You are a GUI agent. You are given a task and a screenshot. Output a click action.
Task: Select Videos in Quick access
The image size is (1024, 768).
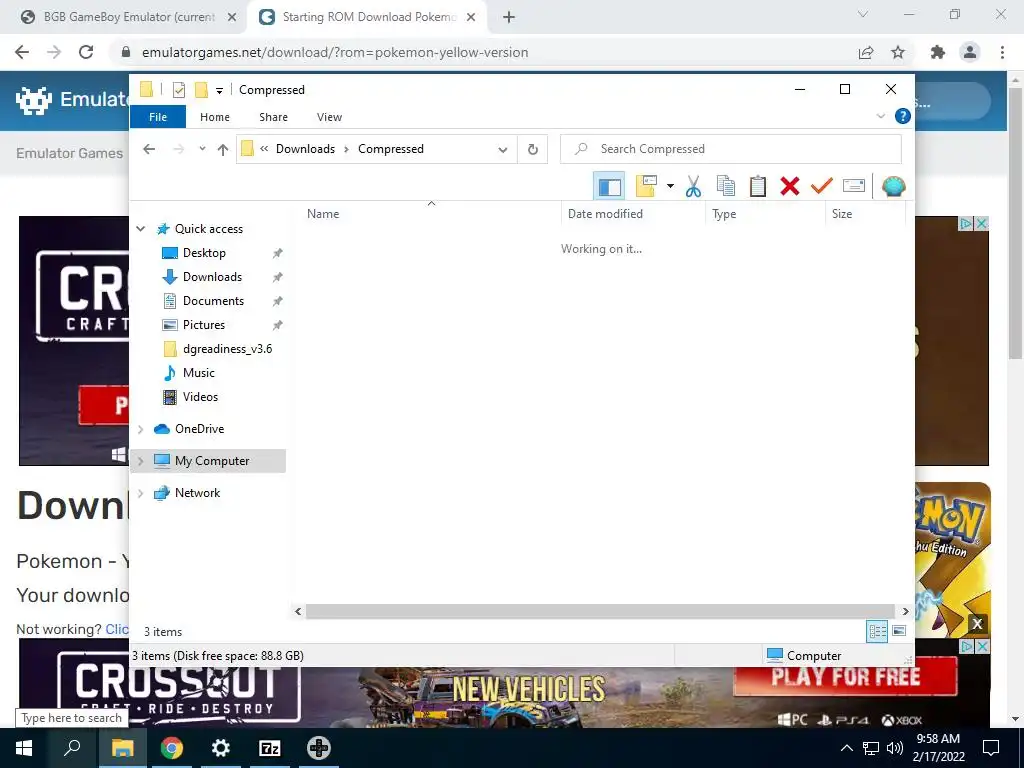(200, 397)
